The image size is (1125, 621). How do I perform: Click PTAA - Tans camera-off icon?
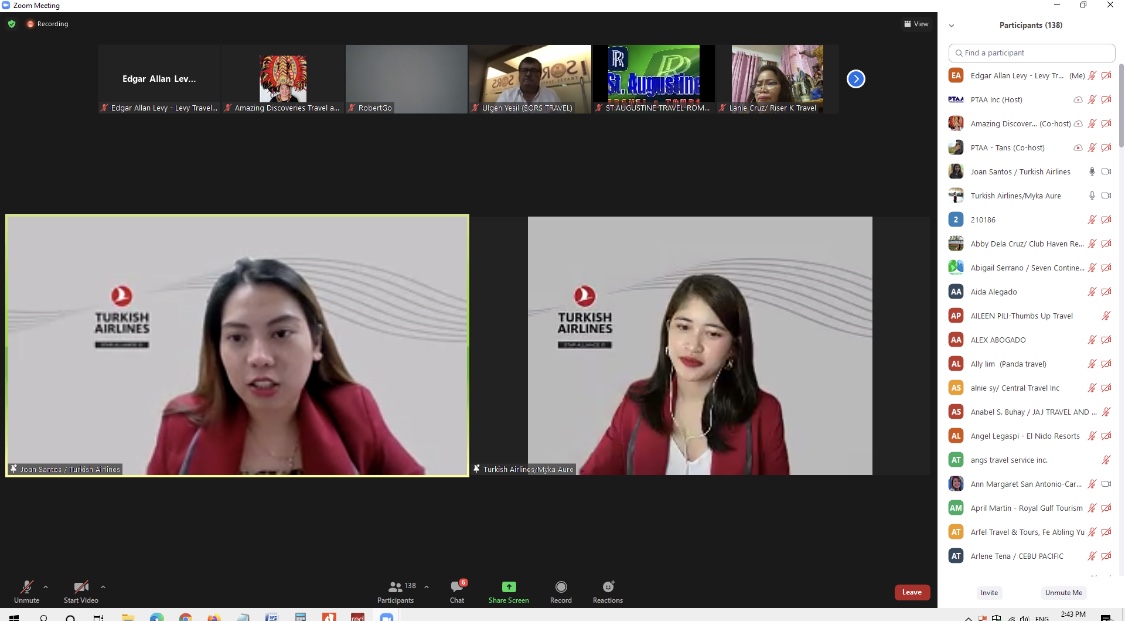pyautogui.click(x=1106, y=148)
